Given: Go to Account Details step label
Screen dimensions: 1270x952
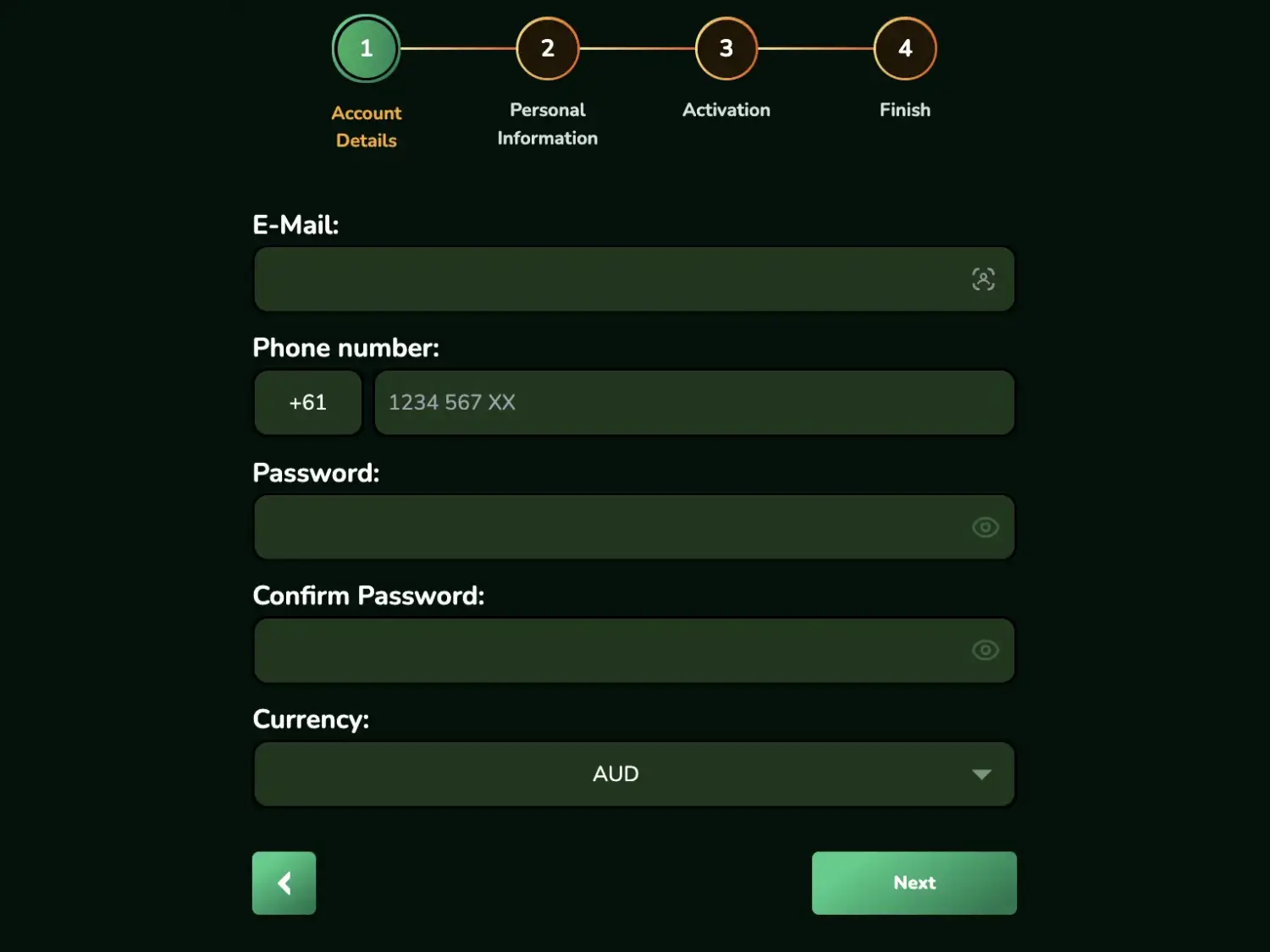Looking at the screenshot, I should (x=367, y=127).
